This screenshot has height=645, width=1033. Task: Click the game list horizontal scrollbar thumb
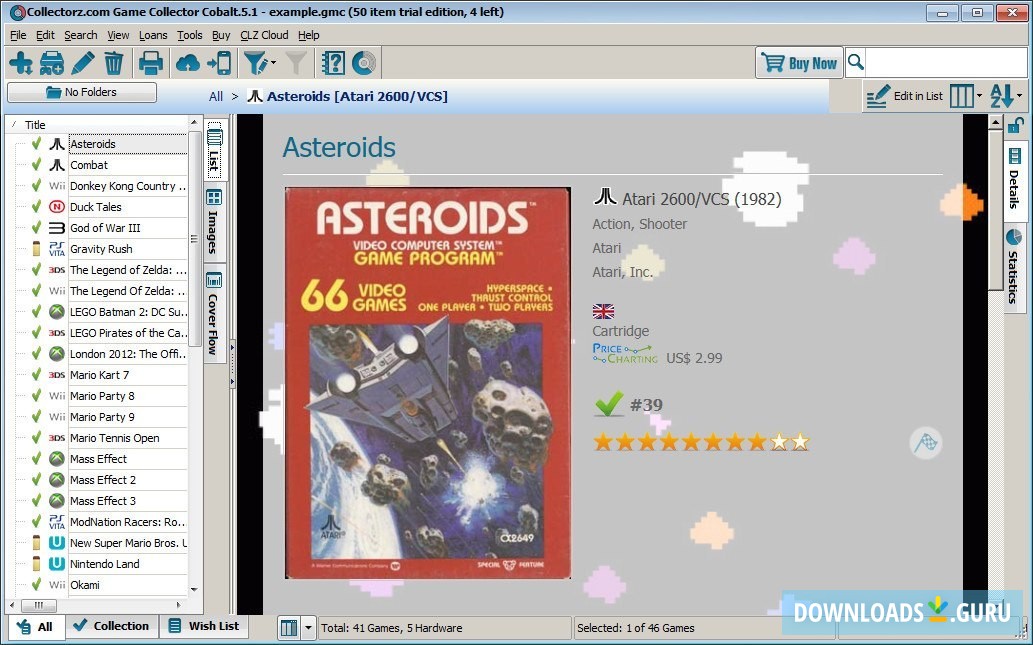click(38, 605)
